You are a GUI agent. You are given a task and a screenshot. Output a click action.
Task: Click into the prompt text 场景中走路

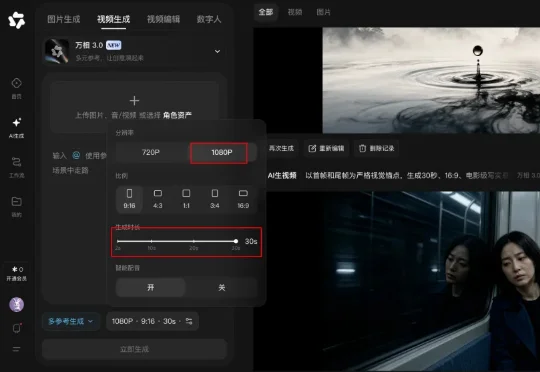coord(71,170)
